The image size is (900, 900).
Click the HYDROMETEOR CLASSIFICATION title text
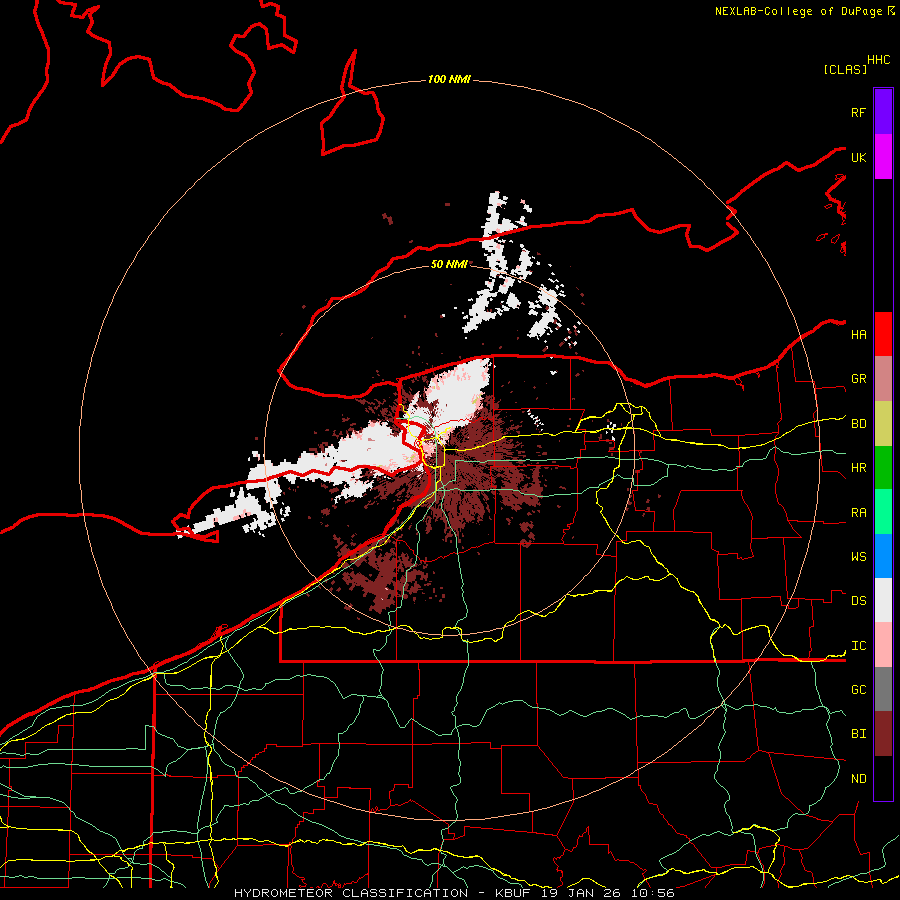pos(351,893)
